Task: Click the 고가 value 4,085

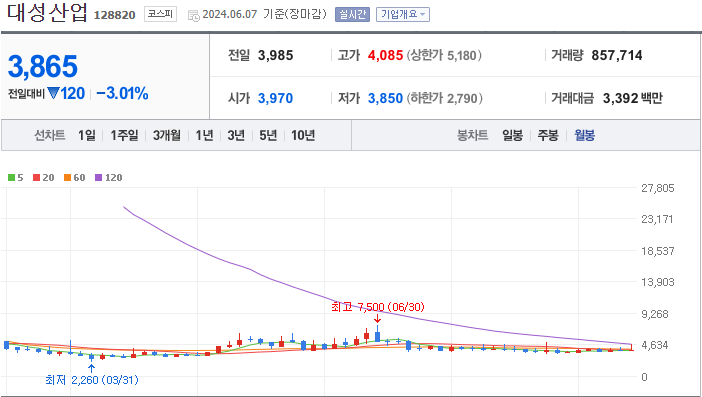Action: tap(385, 55)
